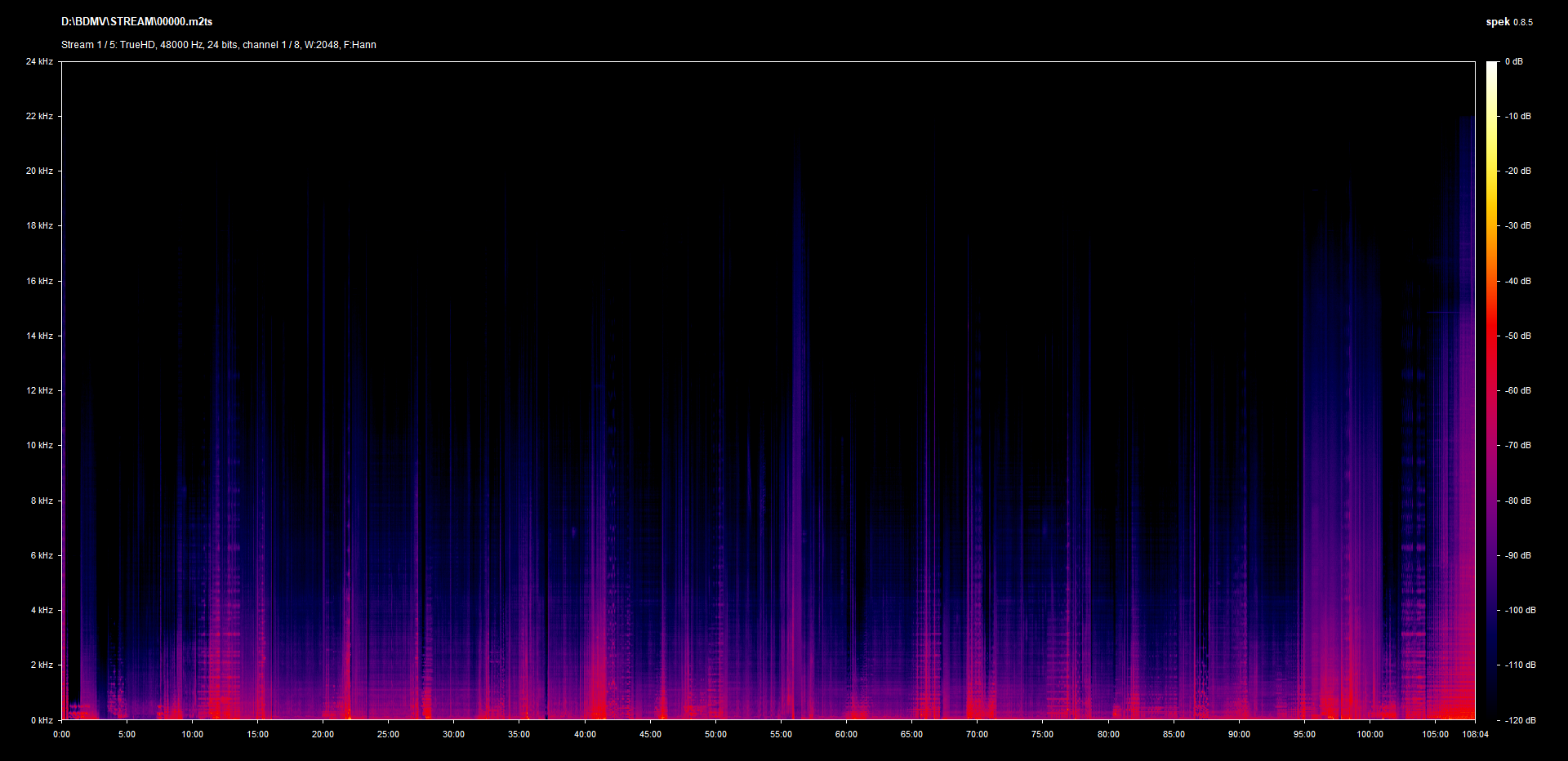Click the 55:00 time axis marker
The height and width of the screenshot is (761, 1568).
[781, 734]
